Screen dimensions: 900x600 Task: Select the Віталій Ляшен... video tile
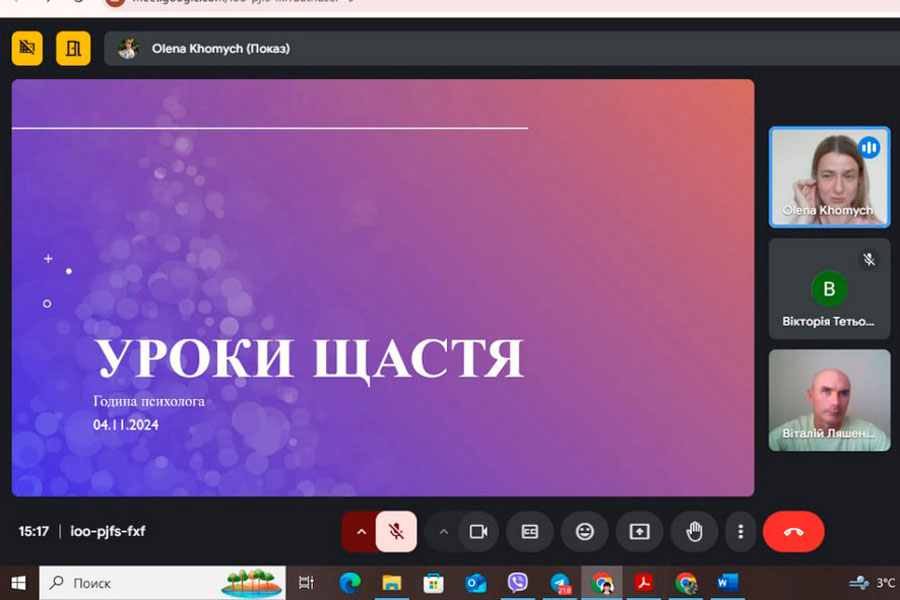point(829,400)
